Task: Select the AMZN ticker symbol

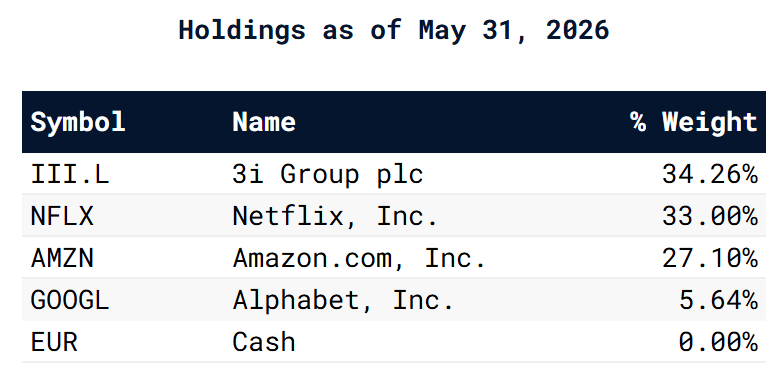Action: [62, 258]
